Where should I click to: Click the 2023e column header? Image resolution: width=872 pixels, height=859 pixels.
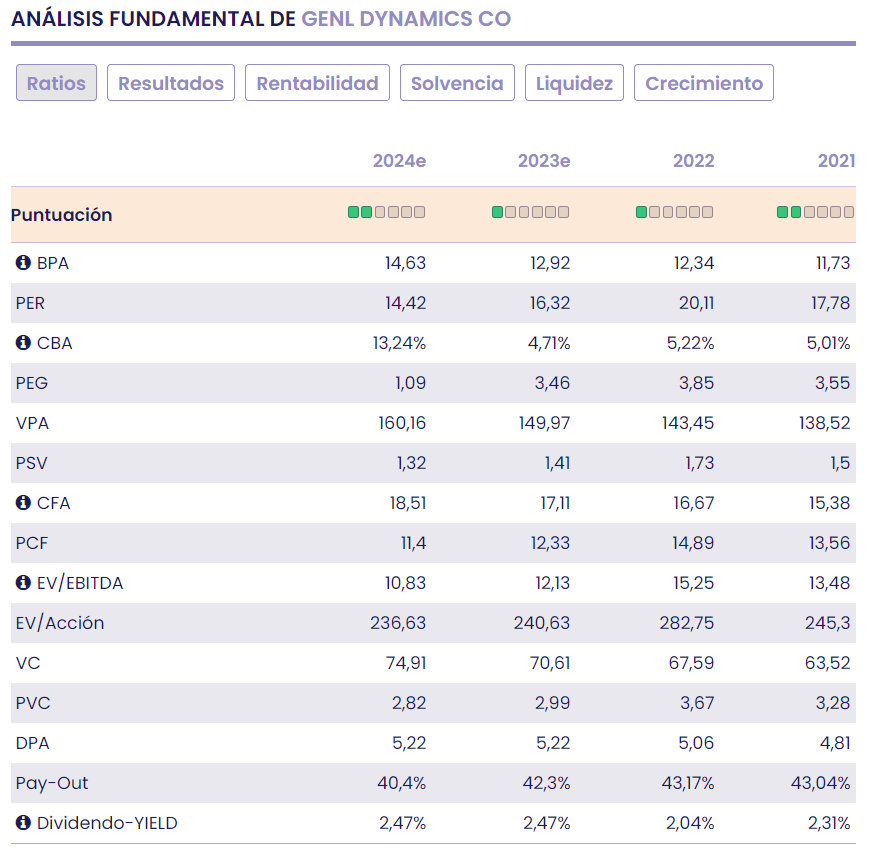543,161
